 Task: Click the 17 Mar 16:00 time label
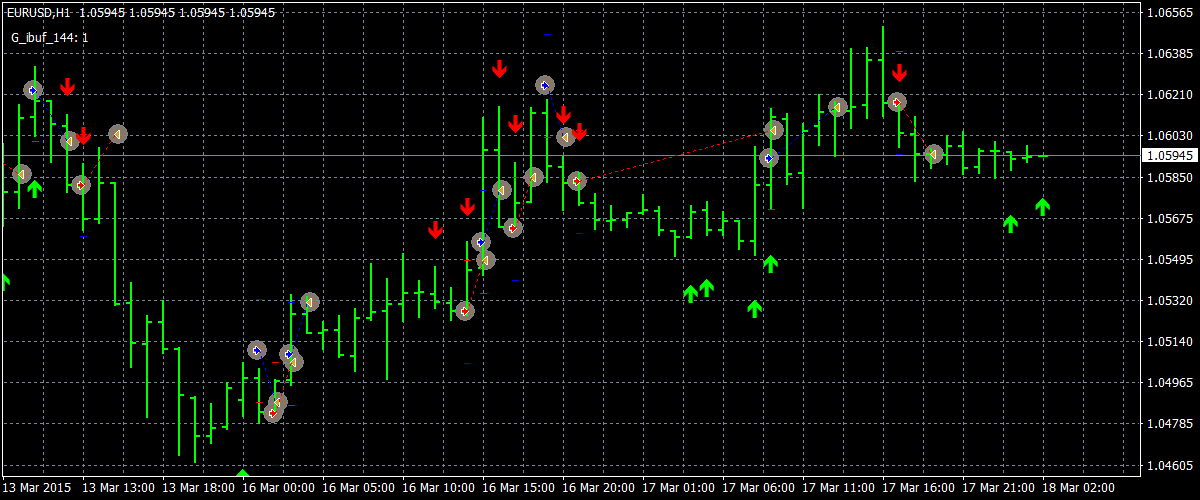(919, 488)
